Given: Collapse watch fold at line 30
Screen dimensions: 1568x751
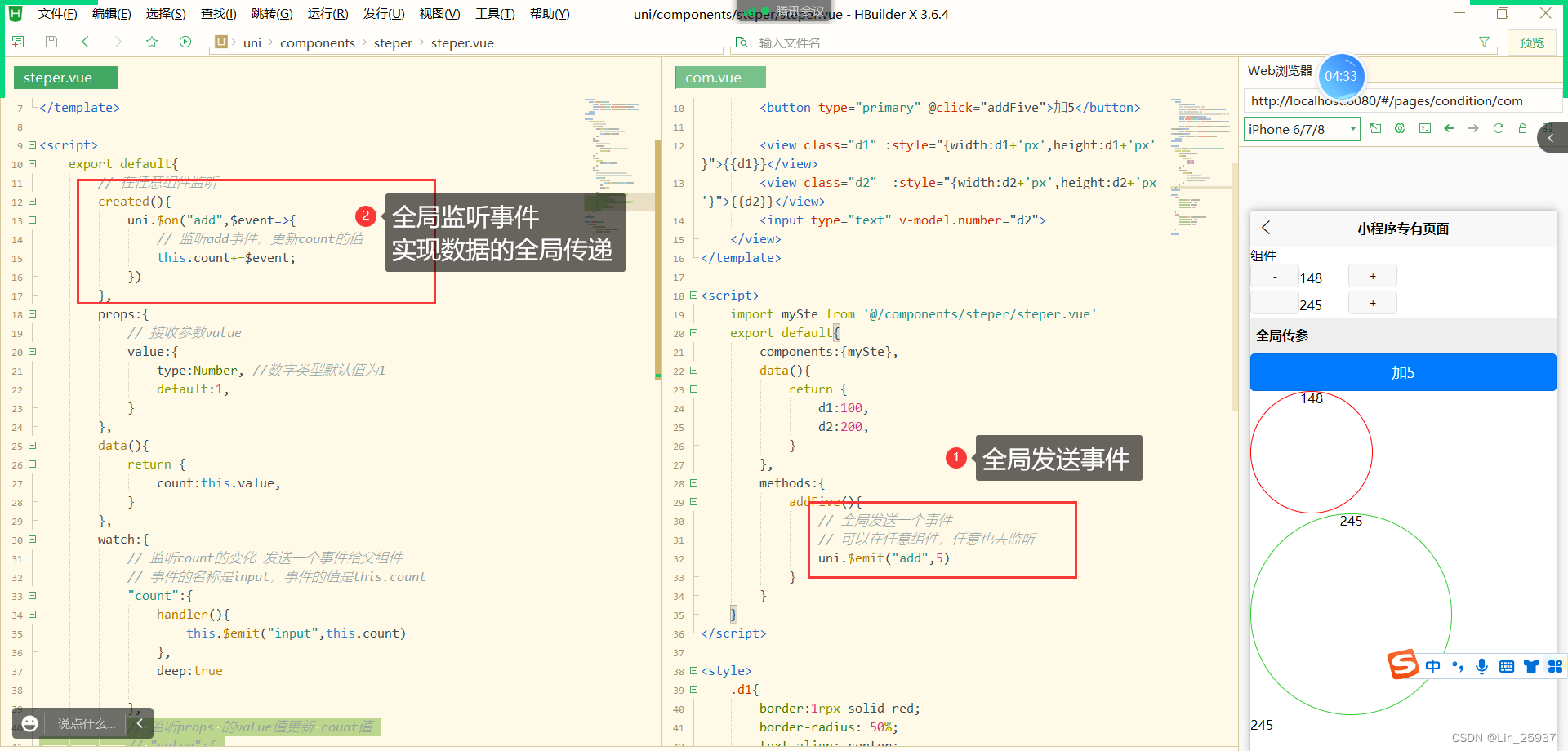Looking at the screenshot, I should point(33,539).
